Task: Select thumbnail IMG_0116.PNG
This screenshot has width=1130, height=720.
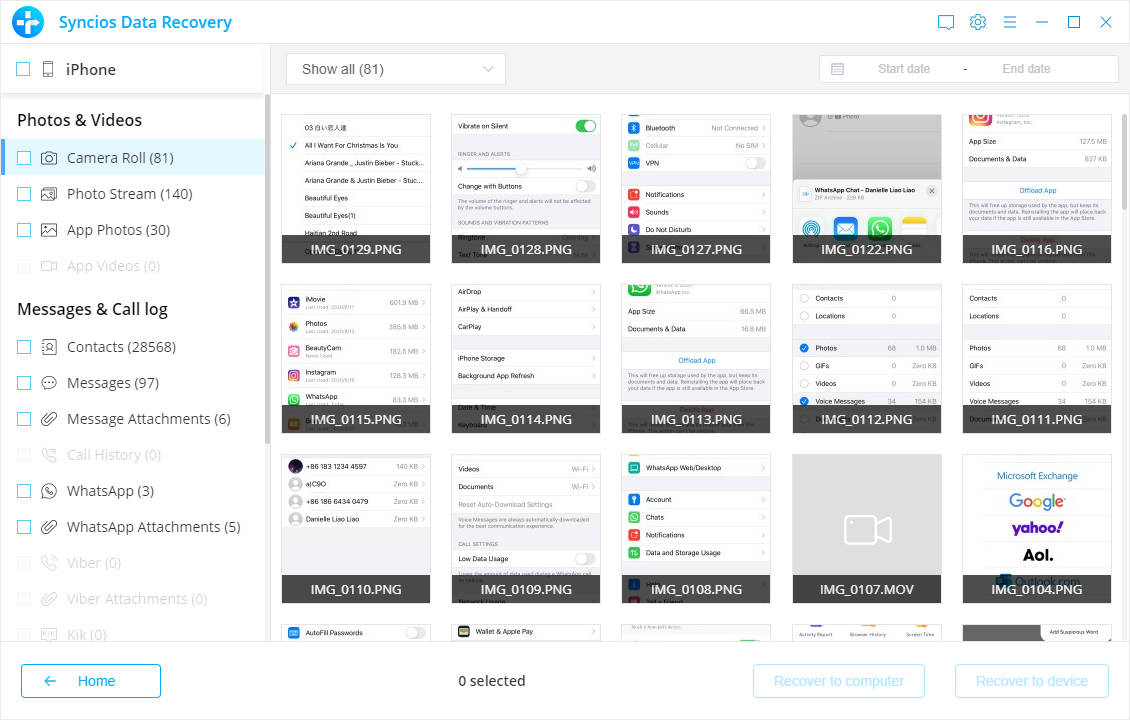Action: point(1037,189)
